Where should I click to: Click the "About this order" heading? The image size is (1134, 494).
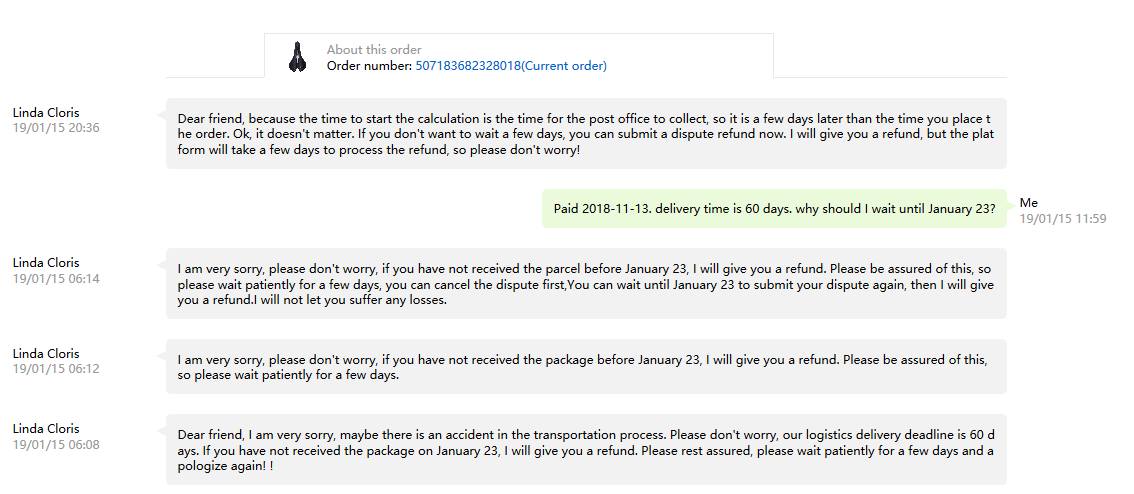click(x=374, y=50)
